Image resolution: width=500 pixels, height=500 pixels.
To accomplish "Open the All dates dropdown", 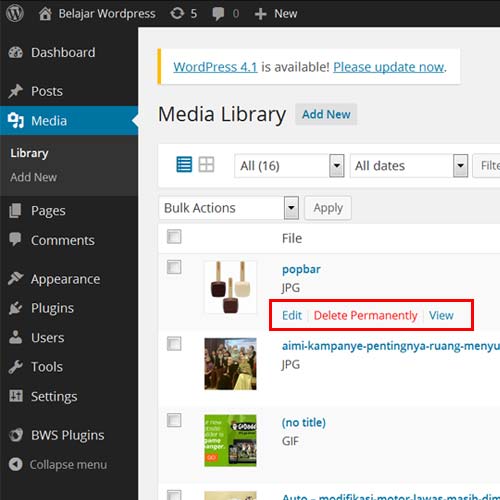I will [409, 166].
